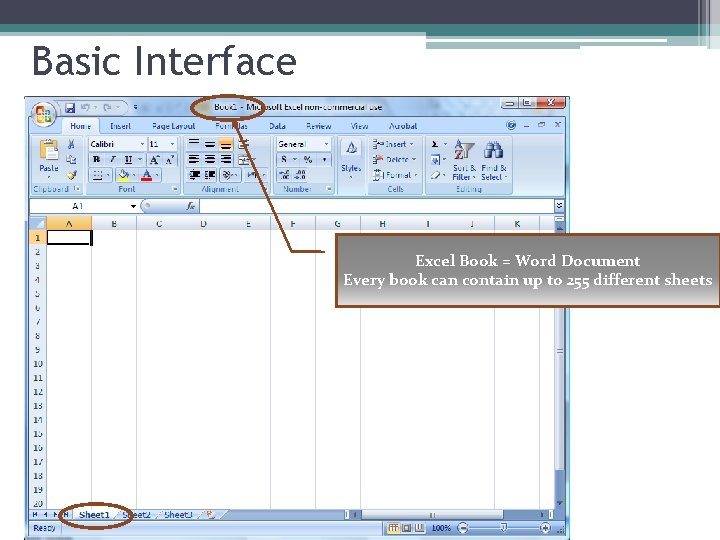The image size is (720, 540).
Task: Move the zoom slider handle
Action: (504, 528)
